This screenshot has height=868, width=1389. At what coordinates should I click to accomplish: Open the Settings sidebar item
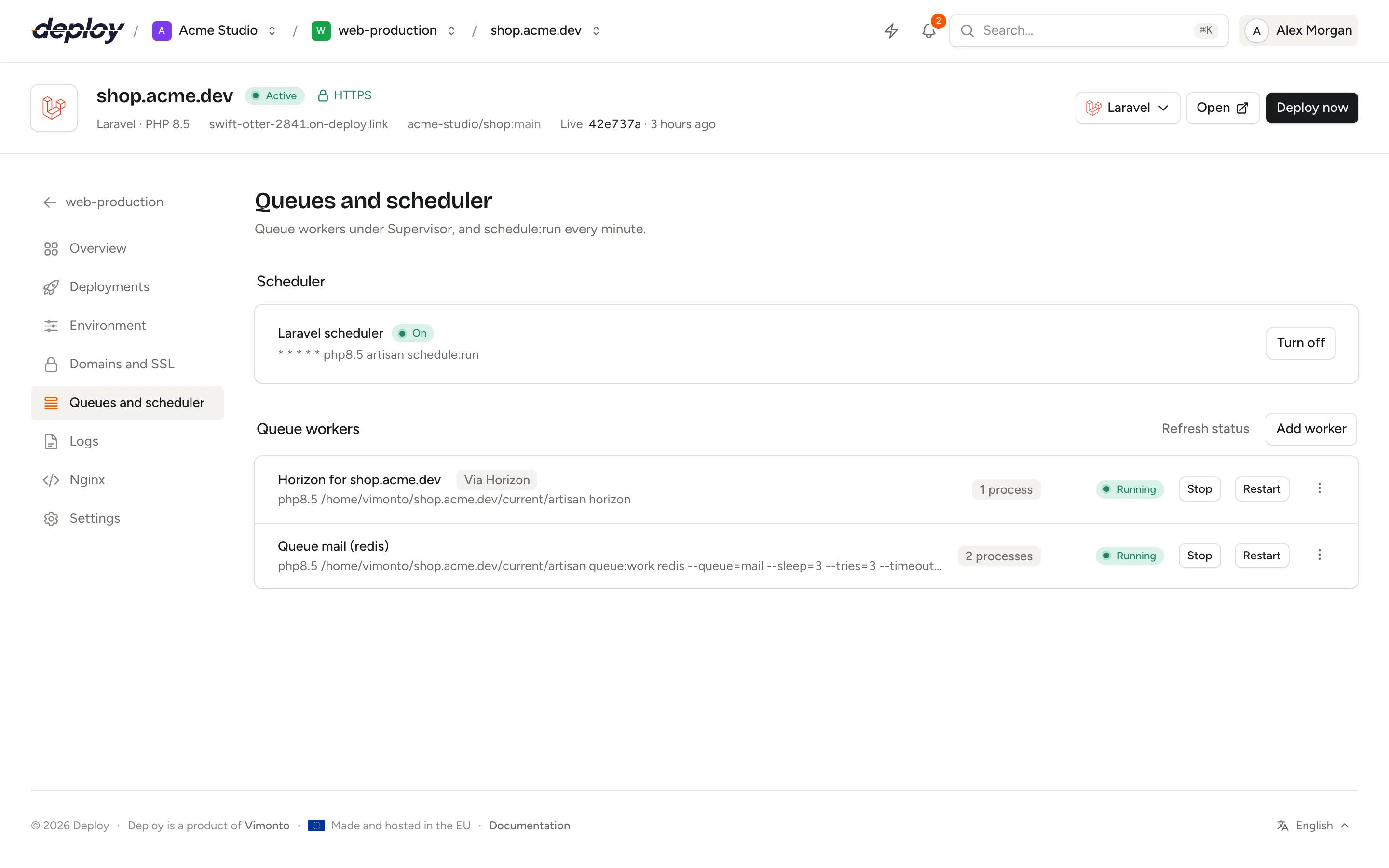[127, 518]
